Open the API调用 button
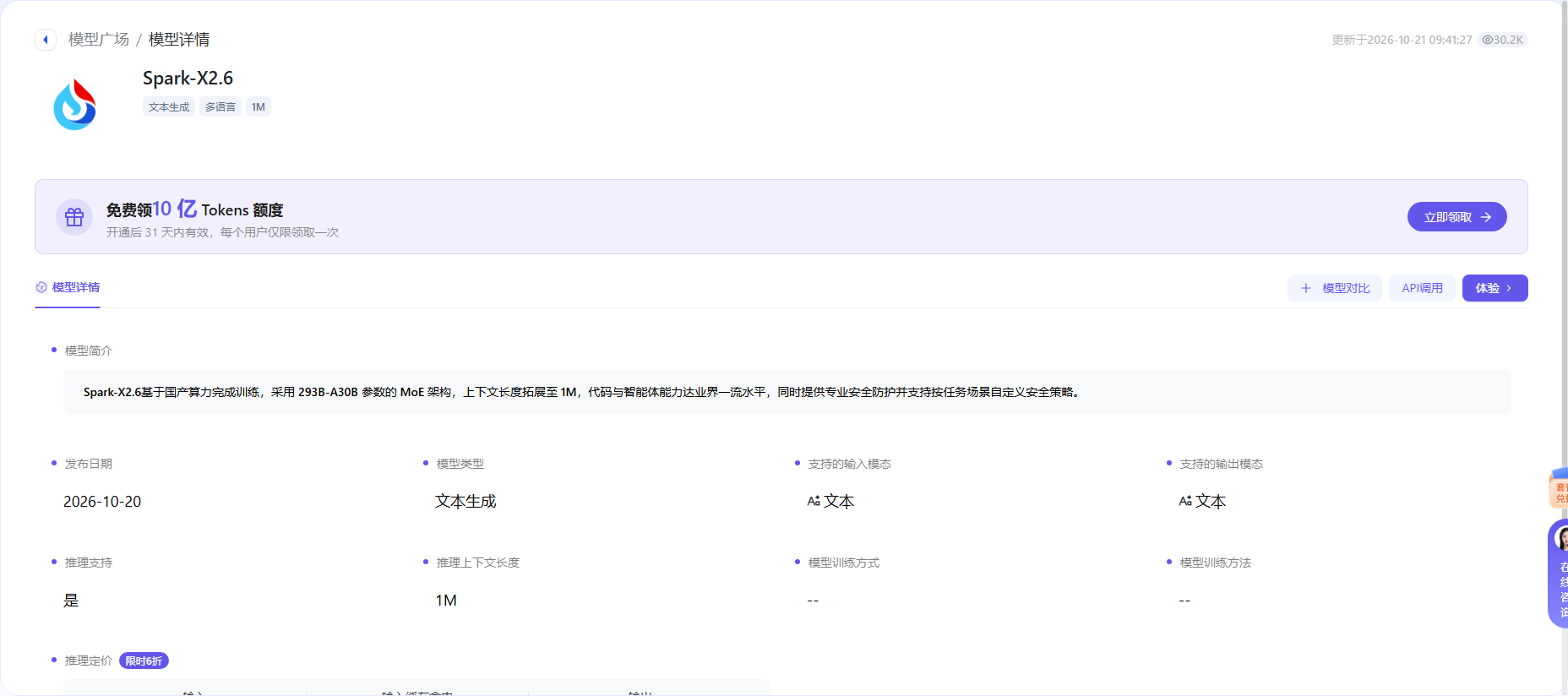This screenshot has height=696, width=1568. point(1422,288)
